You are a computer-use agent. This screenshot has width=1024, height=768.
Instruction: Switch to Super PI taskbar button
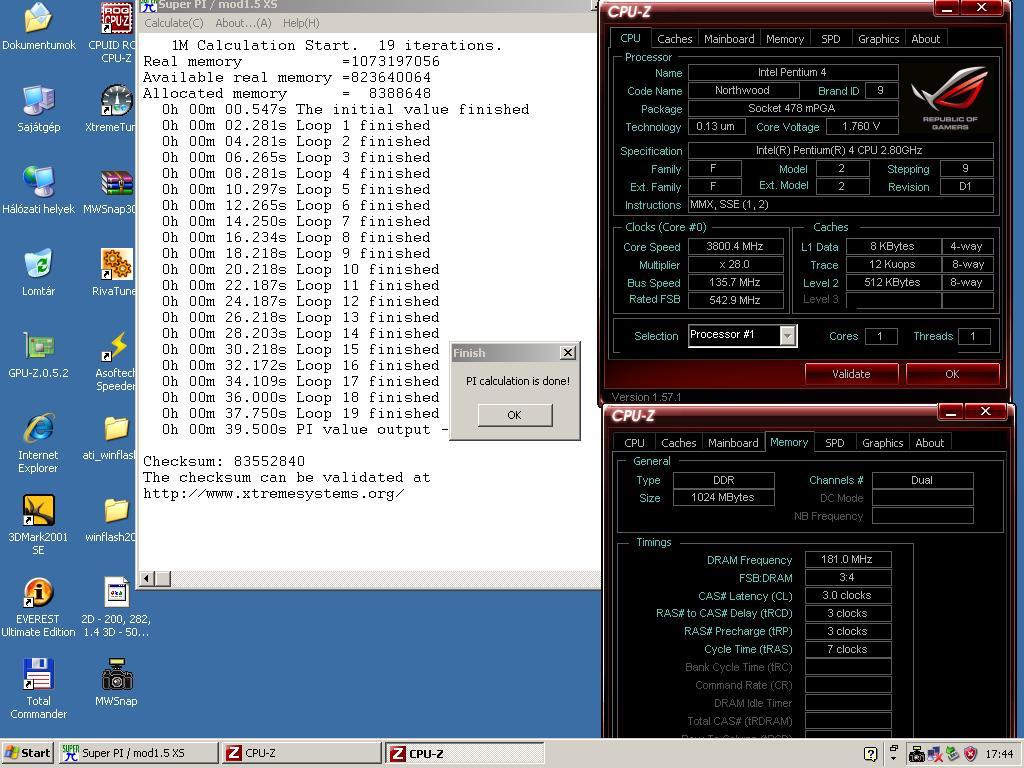tap(138, 753)
